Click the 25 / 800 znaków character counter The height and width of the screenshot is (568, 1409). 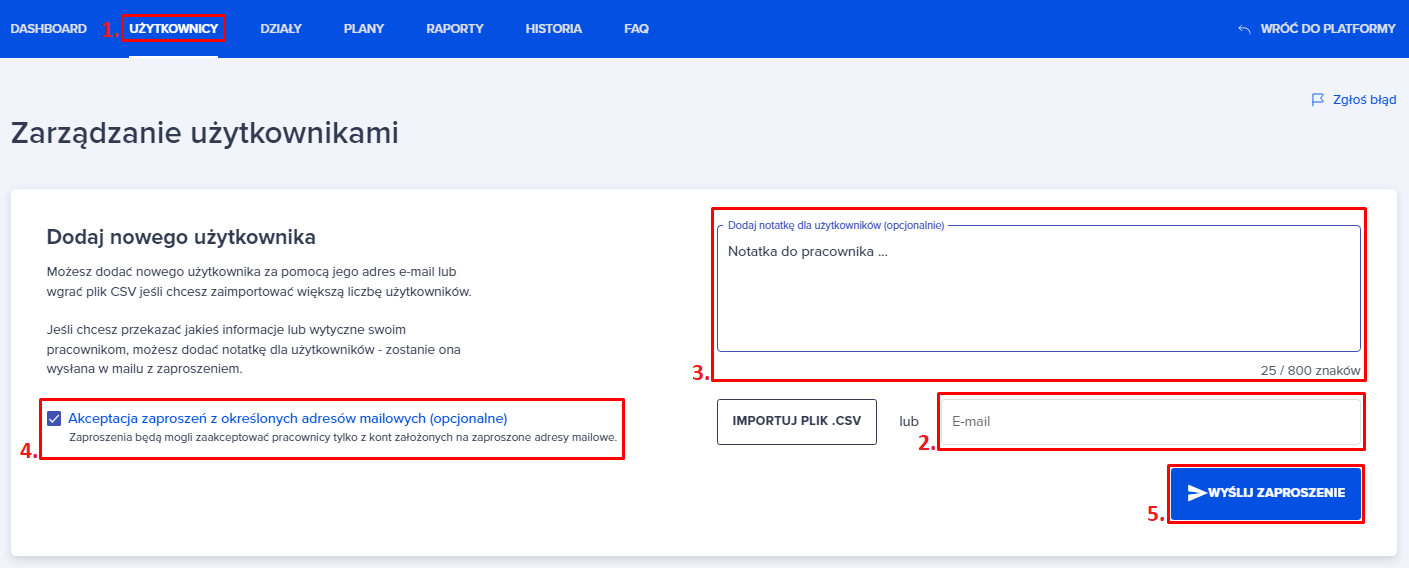(x=1310, y=370)
